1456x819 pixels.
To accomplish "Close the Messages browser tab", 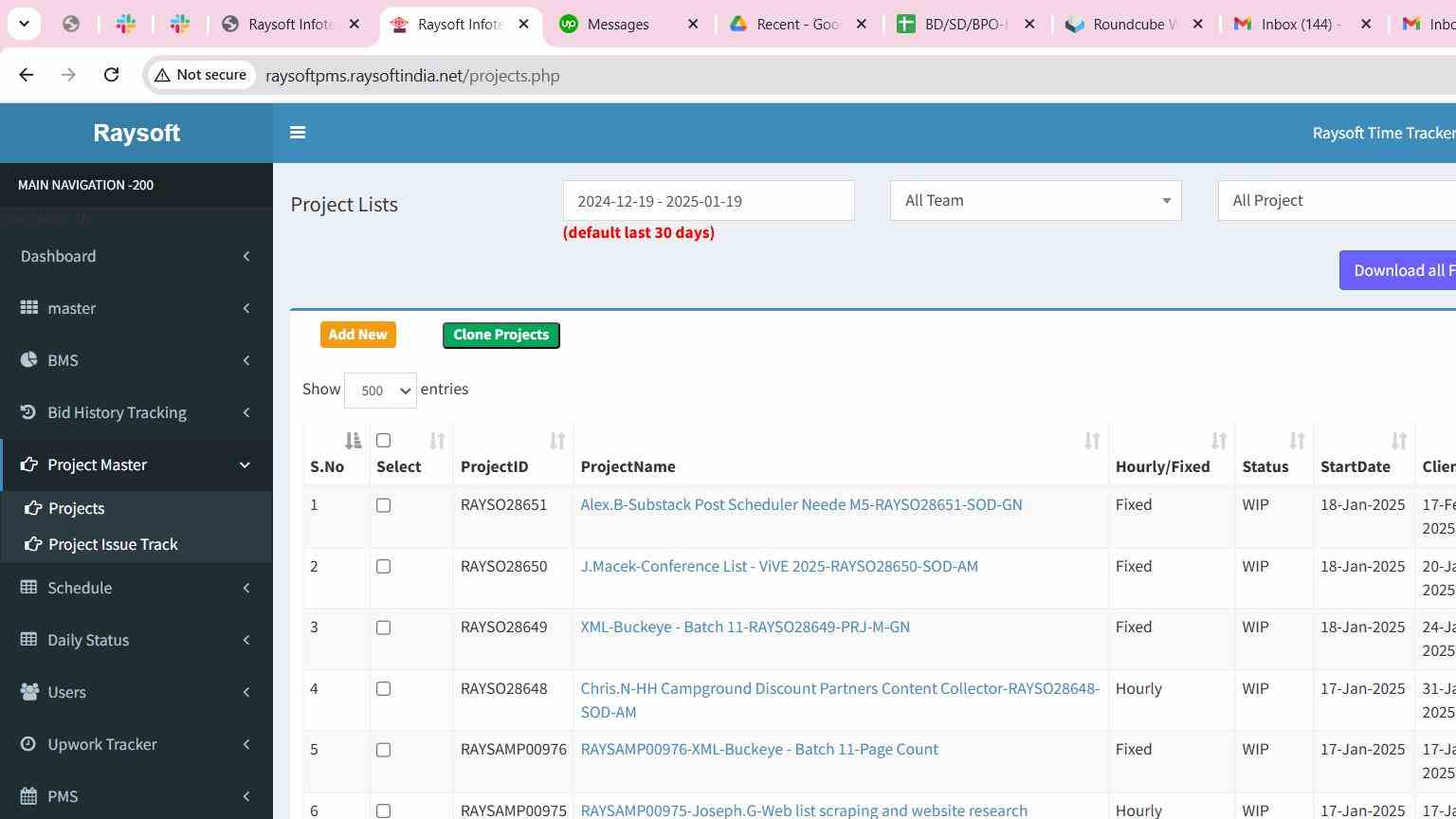I will click(693, 24).
